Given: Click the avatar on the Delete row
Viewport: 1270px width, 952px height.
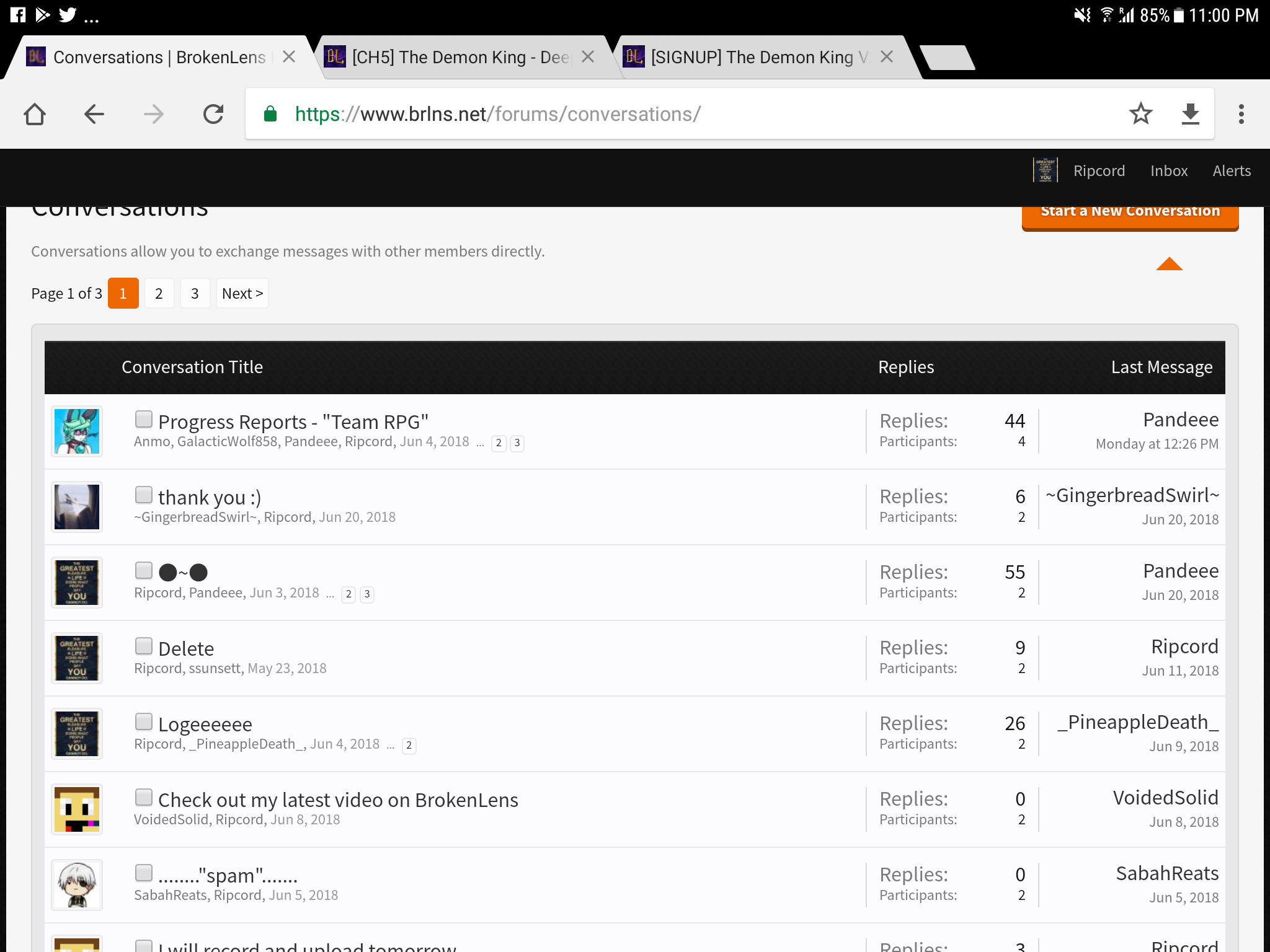Looking at the screenshot, I should 77,658.
